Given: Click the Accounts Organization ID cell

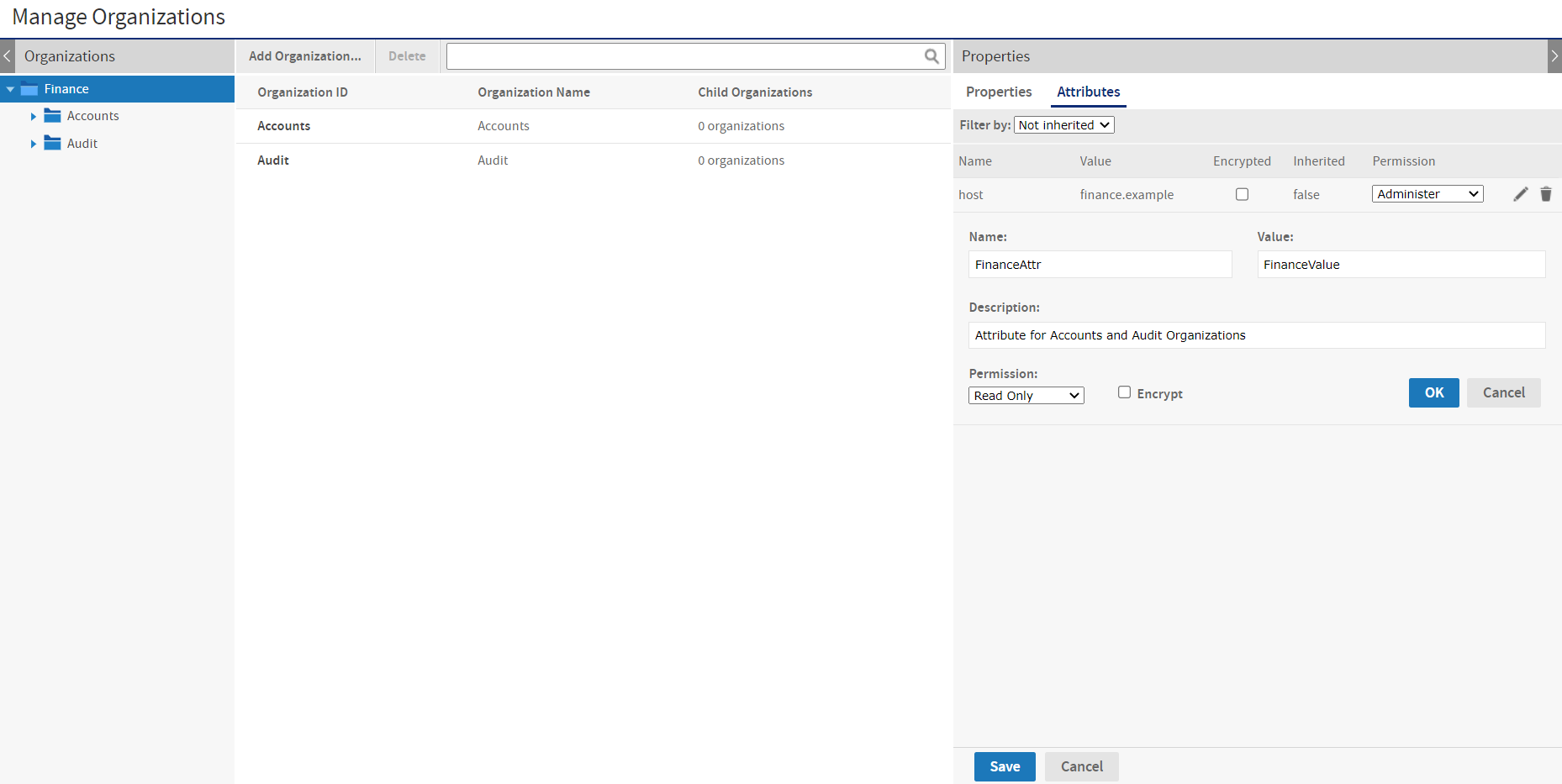Looking at the screenshot, I should [x=284, y=126].
